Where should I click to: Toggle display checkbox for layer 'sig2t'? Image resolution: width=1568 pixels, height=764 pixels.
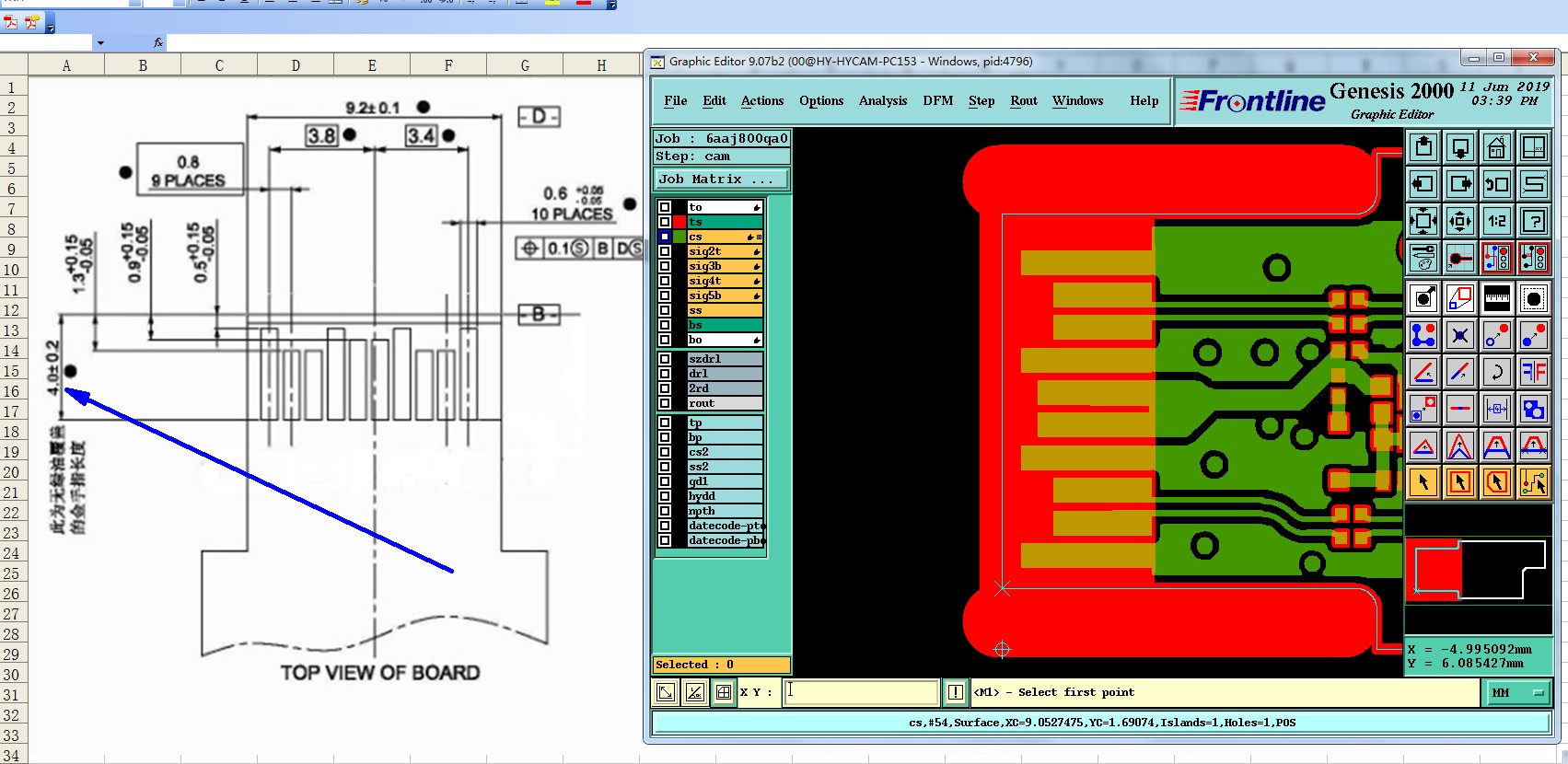664,251
